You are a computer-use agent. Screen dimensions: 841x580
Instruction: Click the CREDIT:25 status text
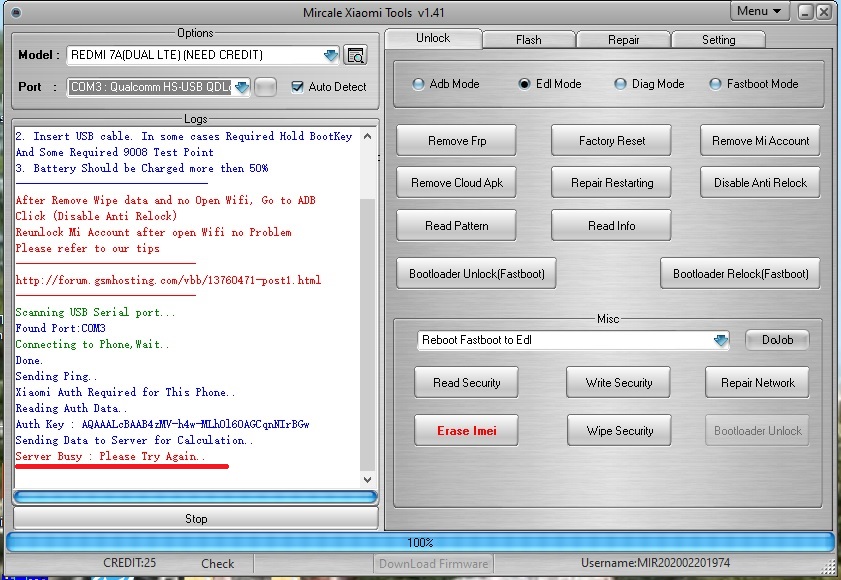(130, 563)
